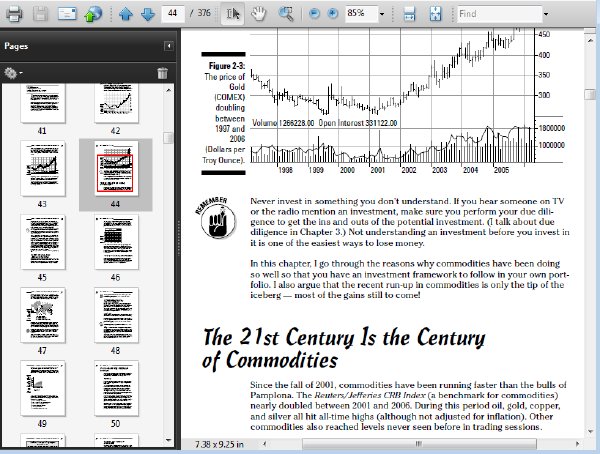This screenshot has height=454, width=600.
Task: Open page 43 thumbnail
Action: [x=42, y=168]
